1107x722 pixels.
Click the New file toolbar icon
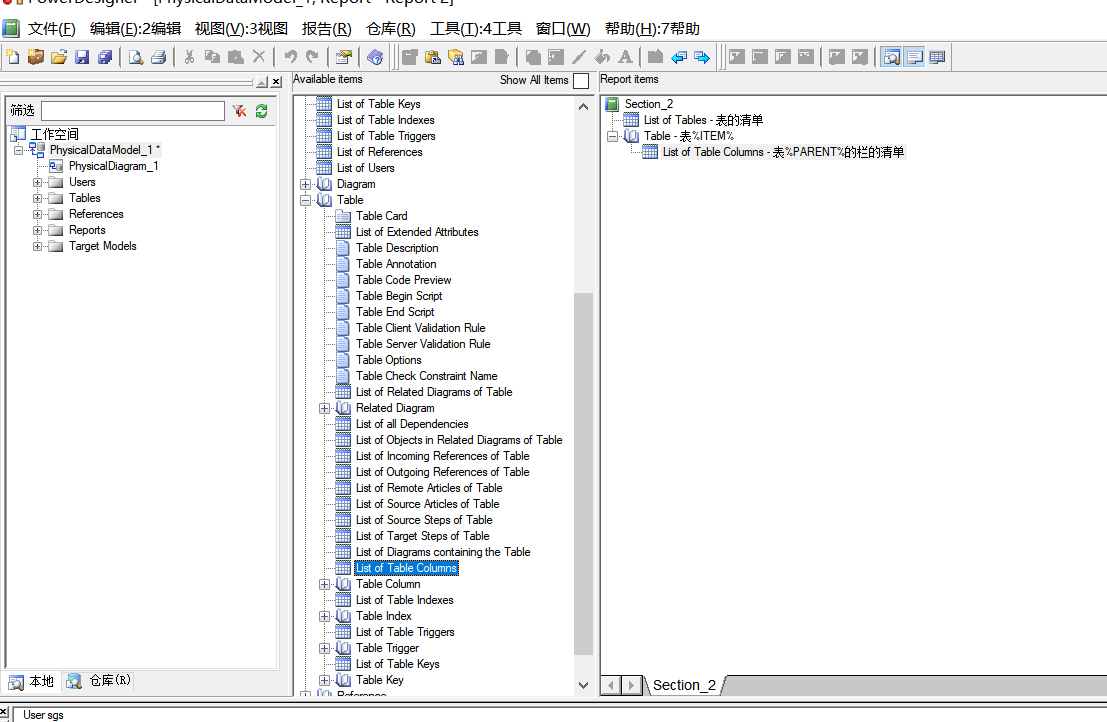[13, 57]
